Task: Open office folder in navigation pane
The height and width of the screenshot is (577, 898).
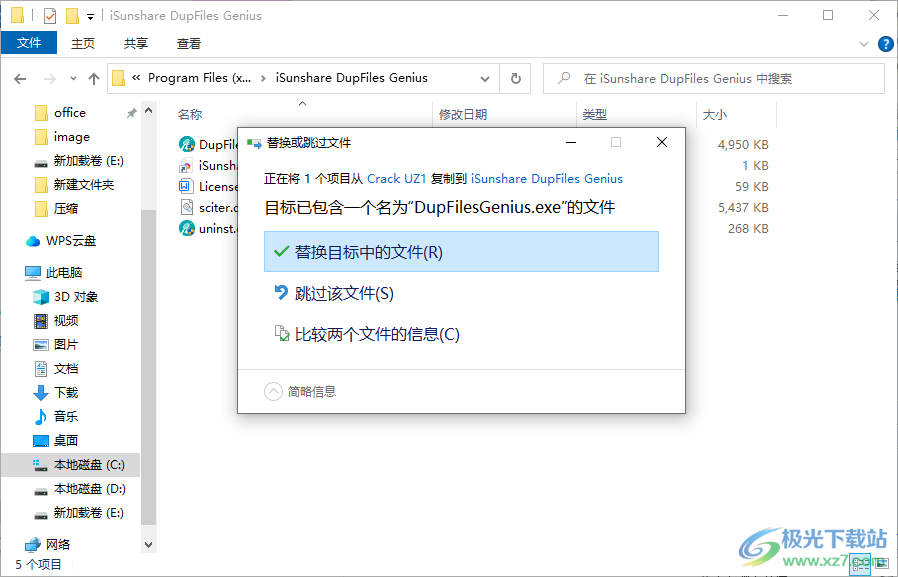Action: point(70,113)
